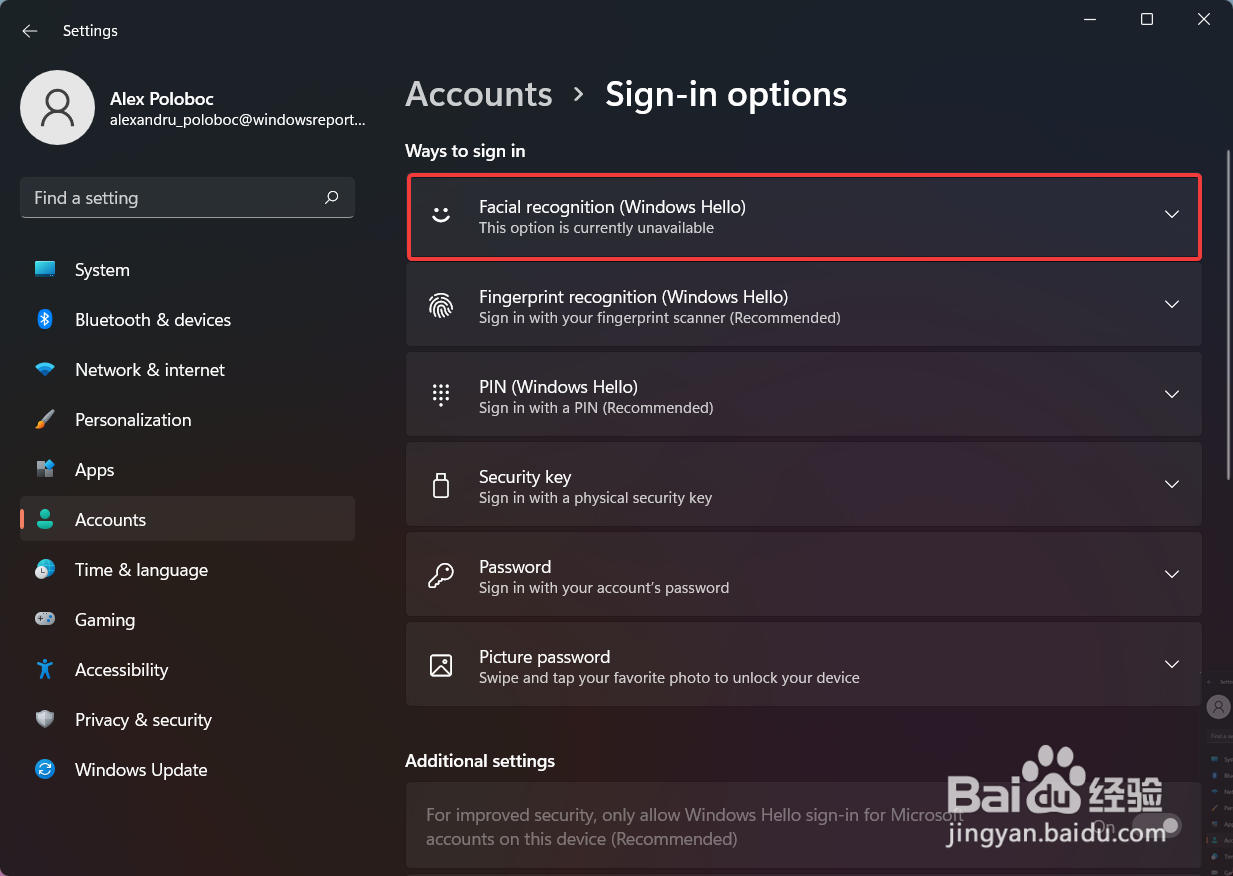Click the PIN keypad dots icon
The height and width of the screenshot is (876, 1233).
coord(441,395)
